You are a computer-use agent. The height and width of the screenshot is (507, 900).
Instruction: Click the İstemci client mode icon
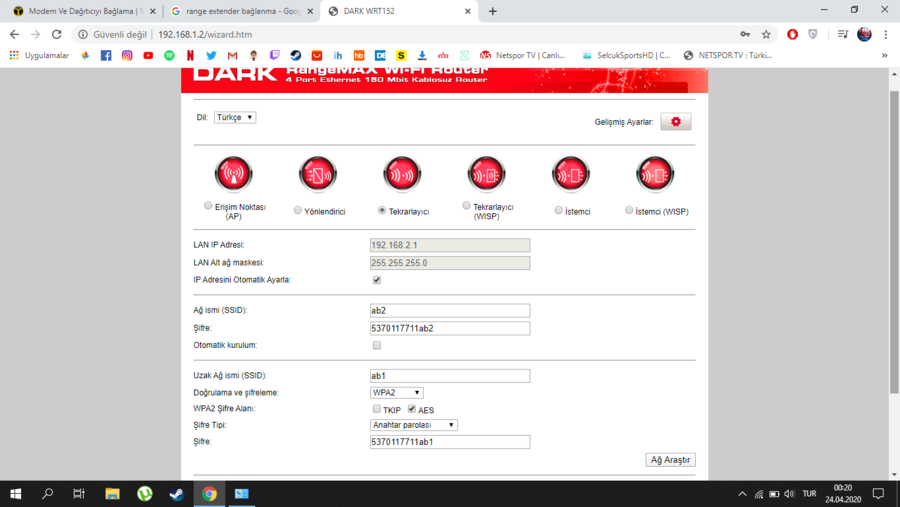[571, 173]
